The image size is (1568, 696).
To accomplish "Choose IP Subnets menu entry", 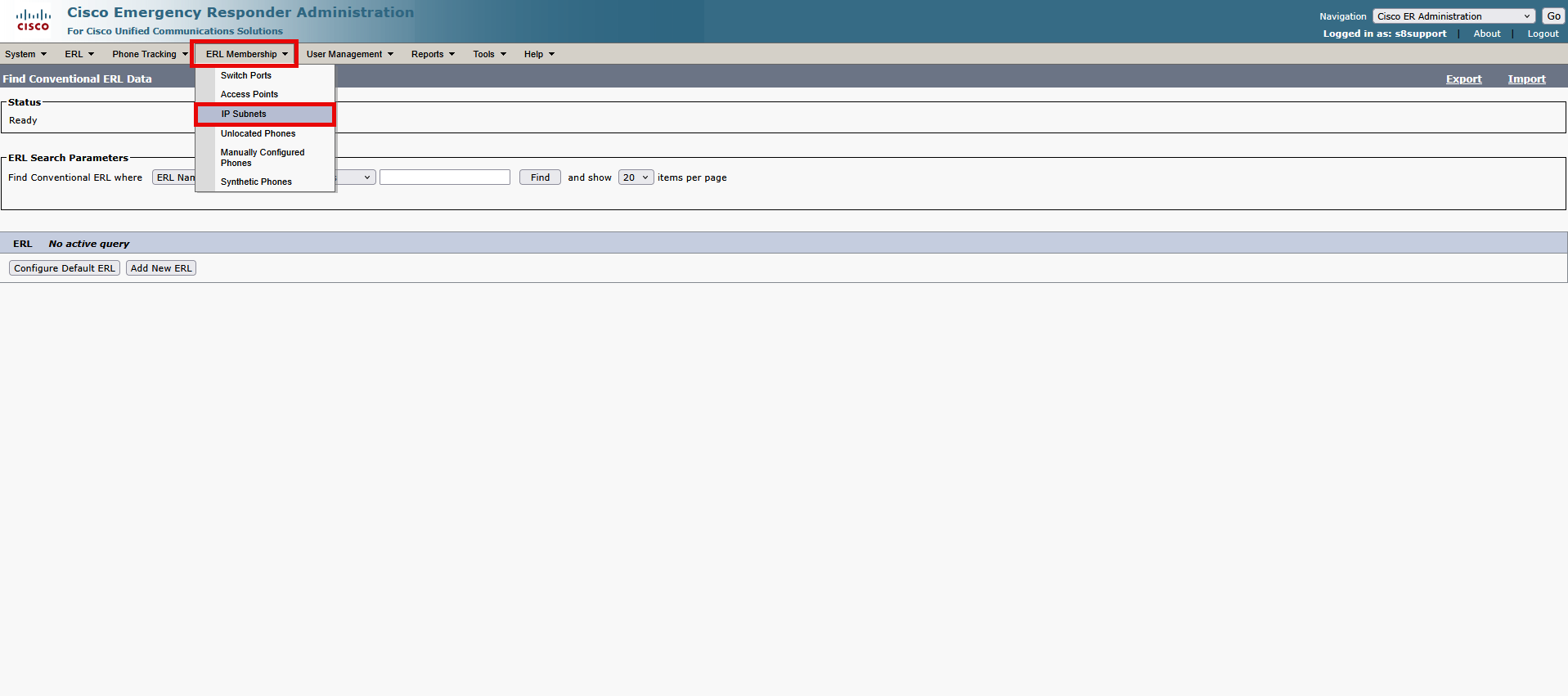I will [x=265, y=114].
